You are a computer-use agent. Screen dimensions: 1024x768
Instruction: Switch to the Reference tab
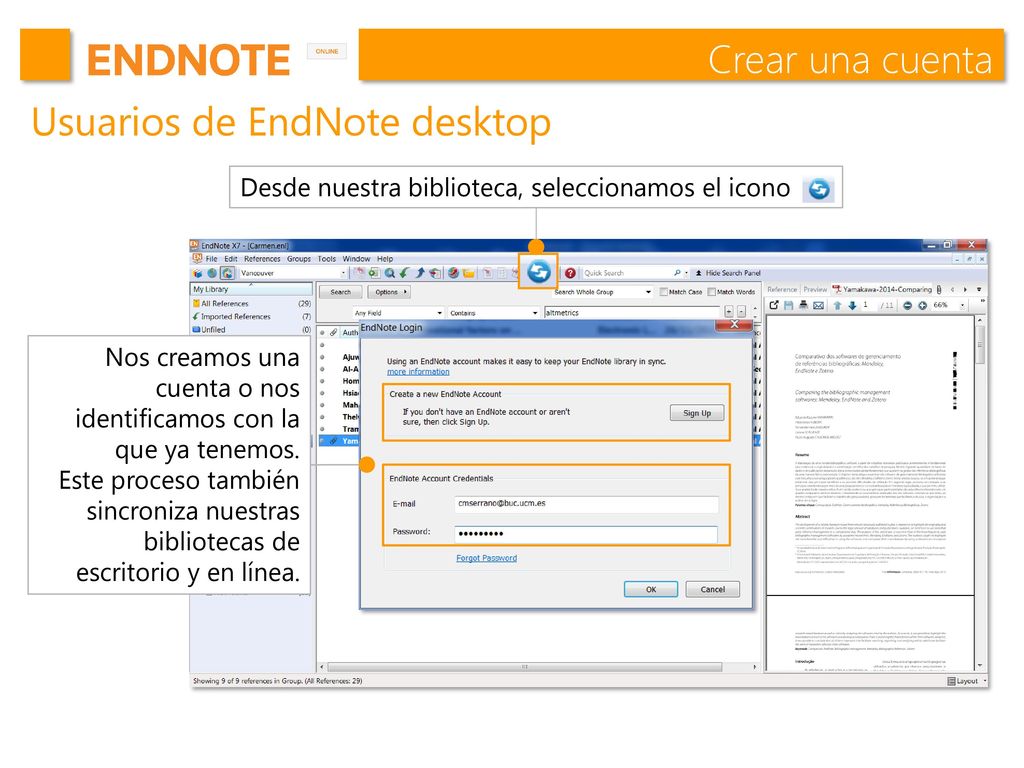[x=782, y=289]
